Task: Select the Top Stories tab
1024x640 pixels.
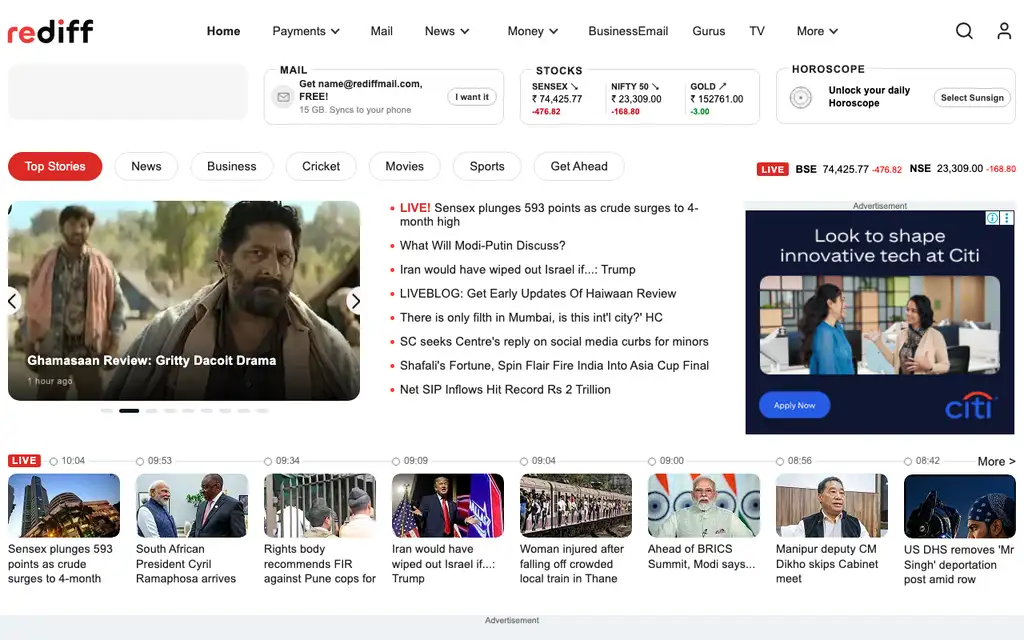Action: tap(55, 167)
